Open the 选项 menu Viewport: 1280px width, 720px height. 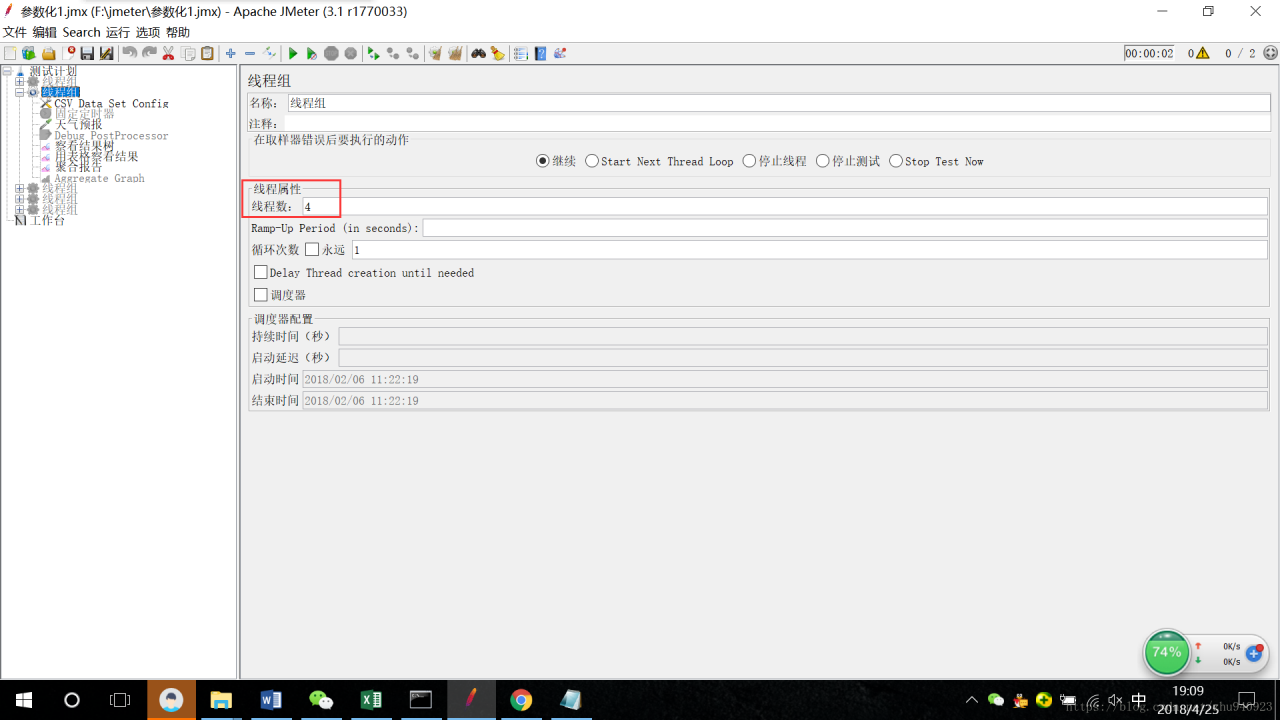tap(148, 32)
